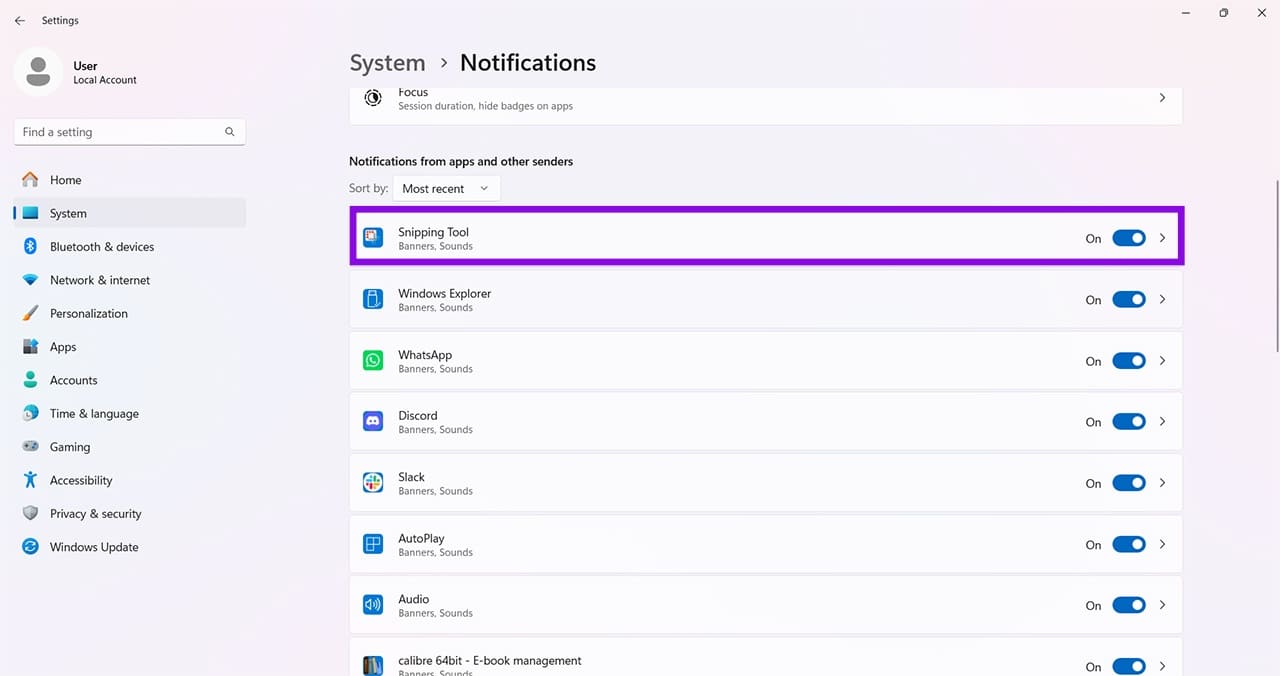
Task: Go to Home settings page
Action: tap(130, 180)
